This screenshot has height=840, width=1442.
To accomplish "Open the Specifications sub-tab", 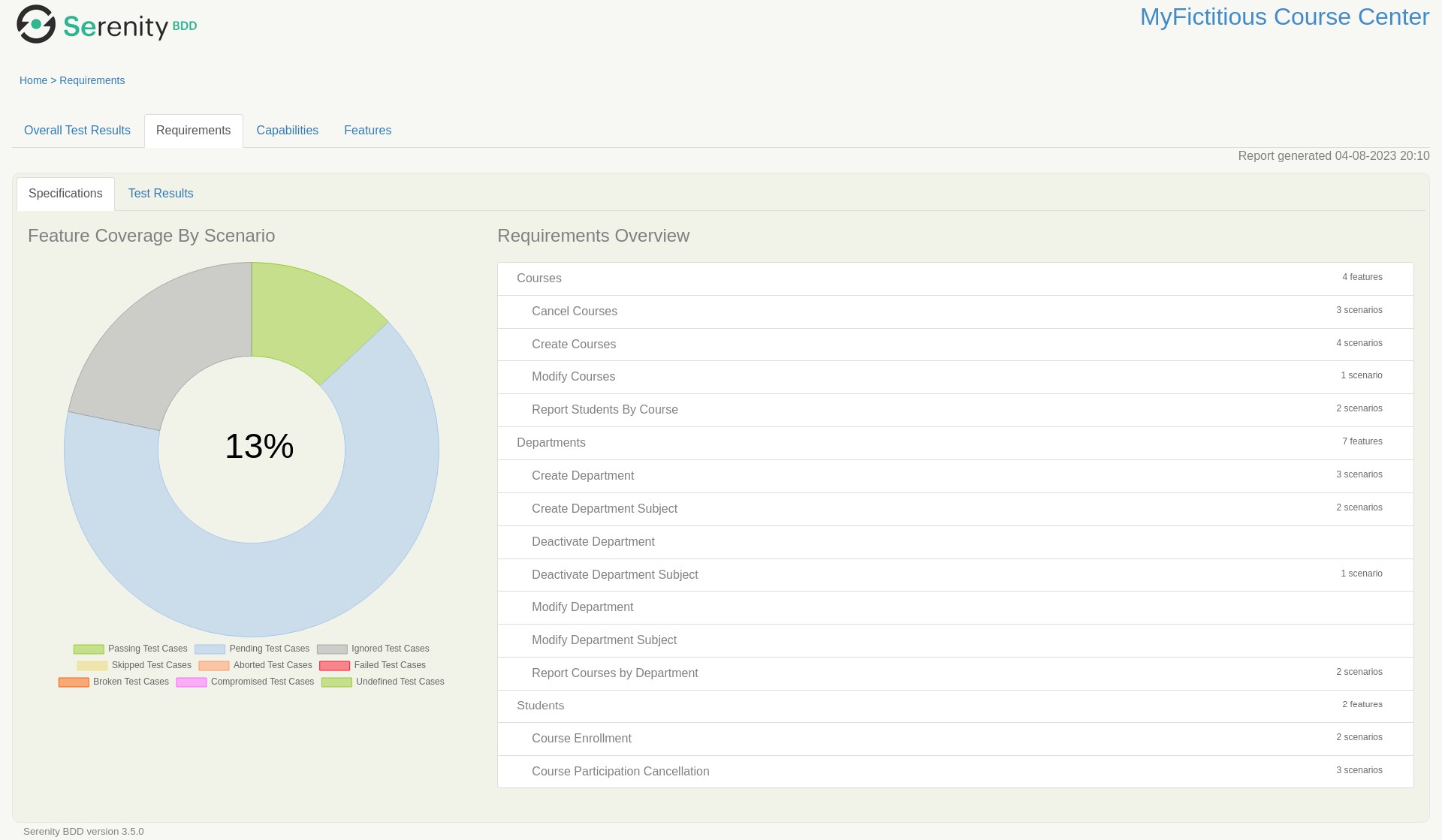I will click(x=65, y=193).
